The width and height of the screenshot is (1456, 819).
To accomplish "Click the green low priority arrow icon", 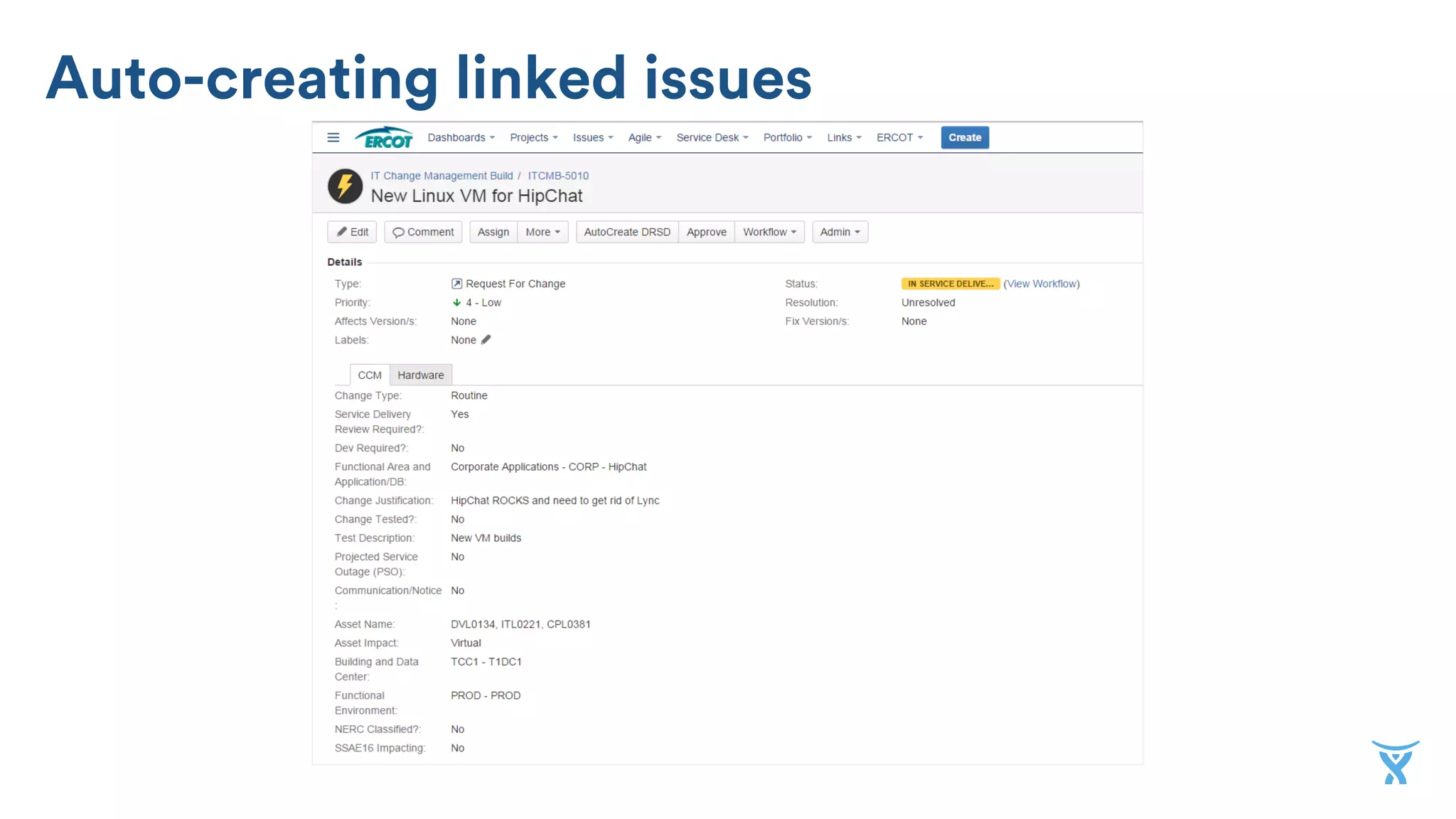I will 456,302.
